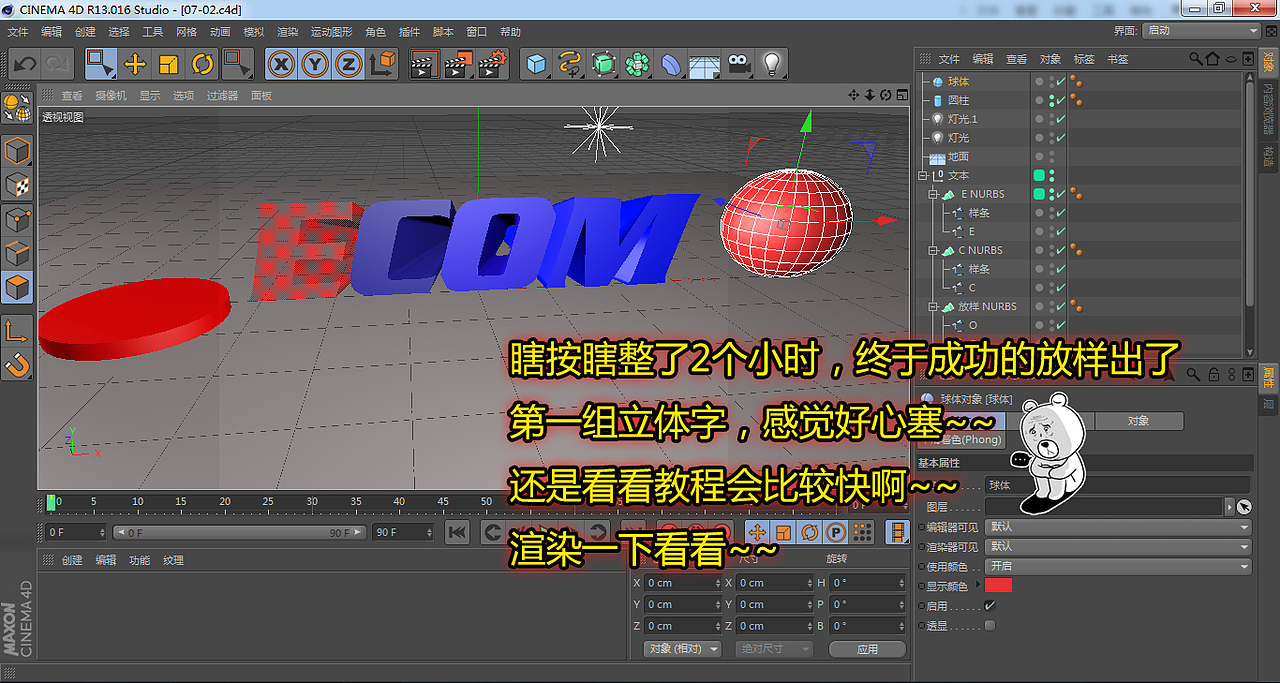Select the 地面 object row

tap(958, 157)
